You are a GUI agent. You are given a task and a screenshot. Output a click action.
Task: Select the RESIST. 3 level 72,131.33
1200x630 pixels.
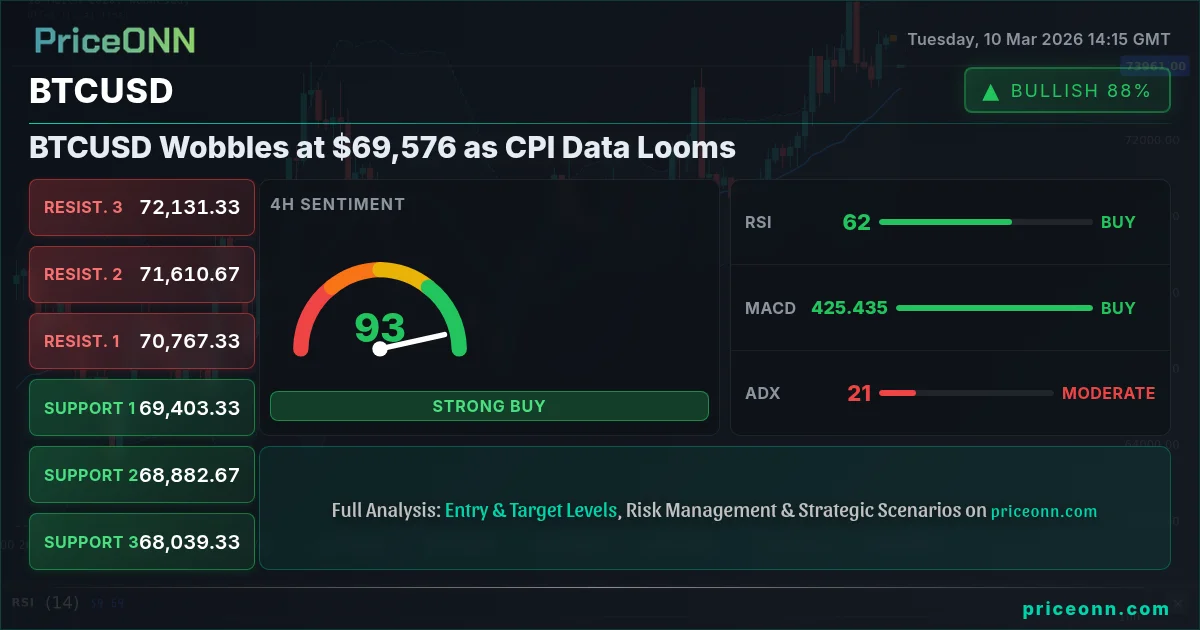point(142,207)
